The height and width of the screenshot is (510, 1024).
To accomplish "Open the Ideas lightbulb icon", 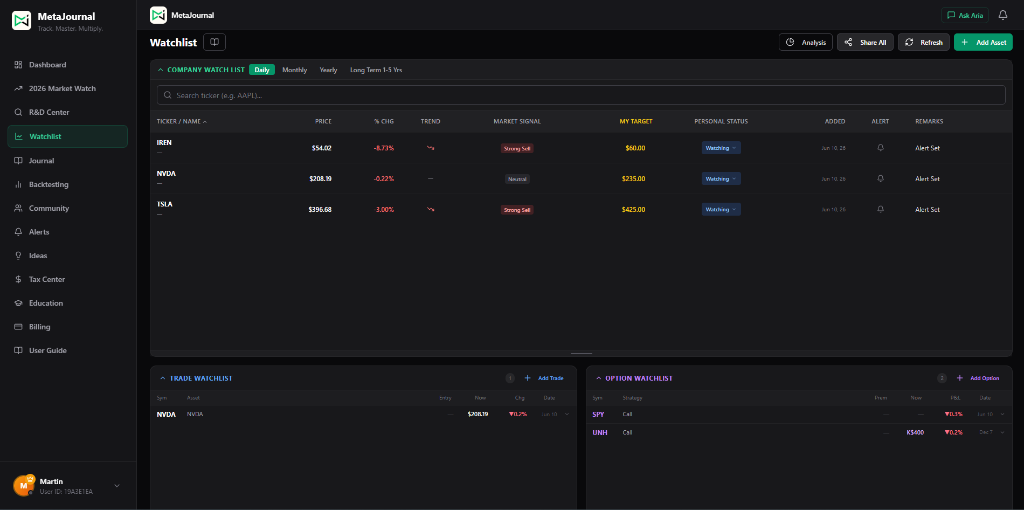I will point(18,255).
